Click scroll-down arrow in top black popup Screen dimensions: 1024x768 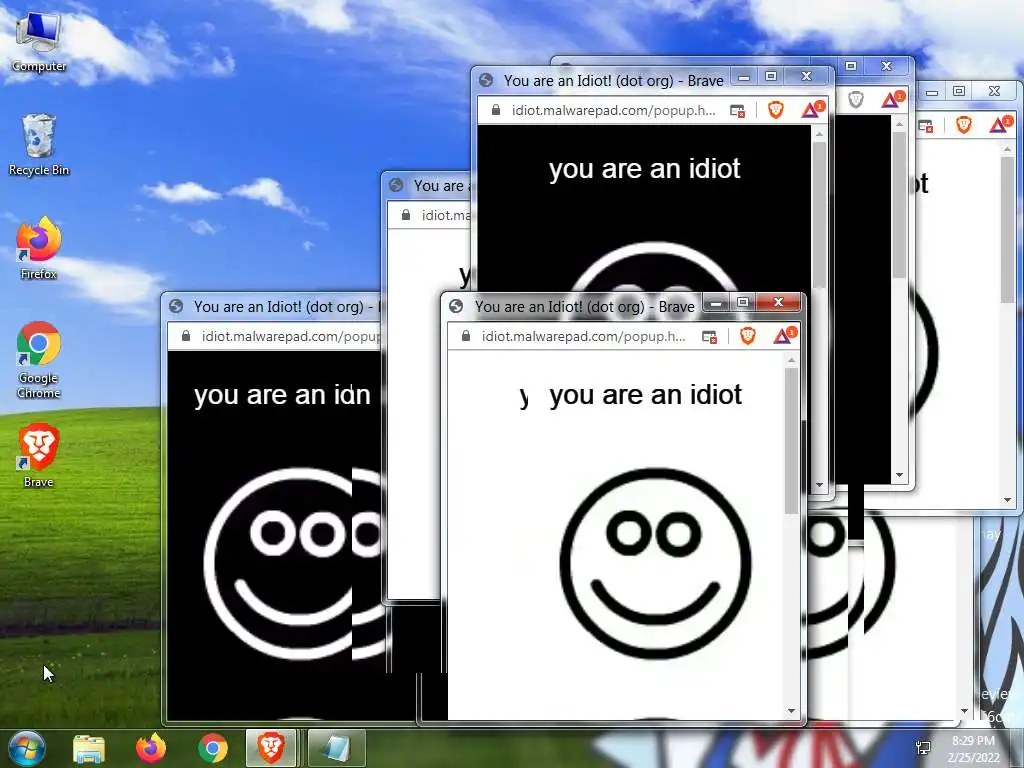820,485
